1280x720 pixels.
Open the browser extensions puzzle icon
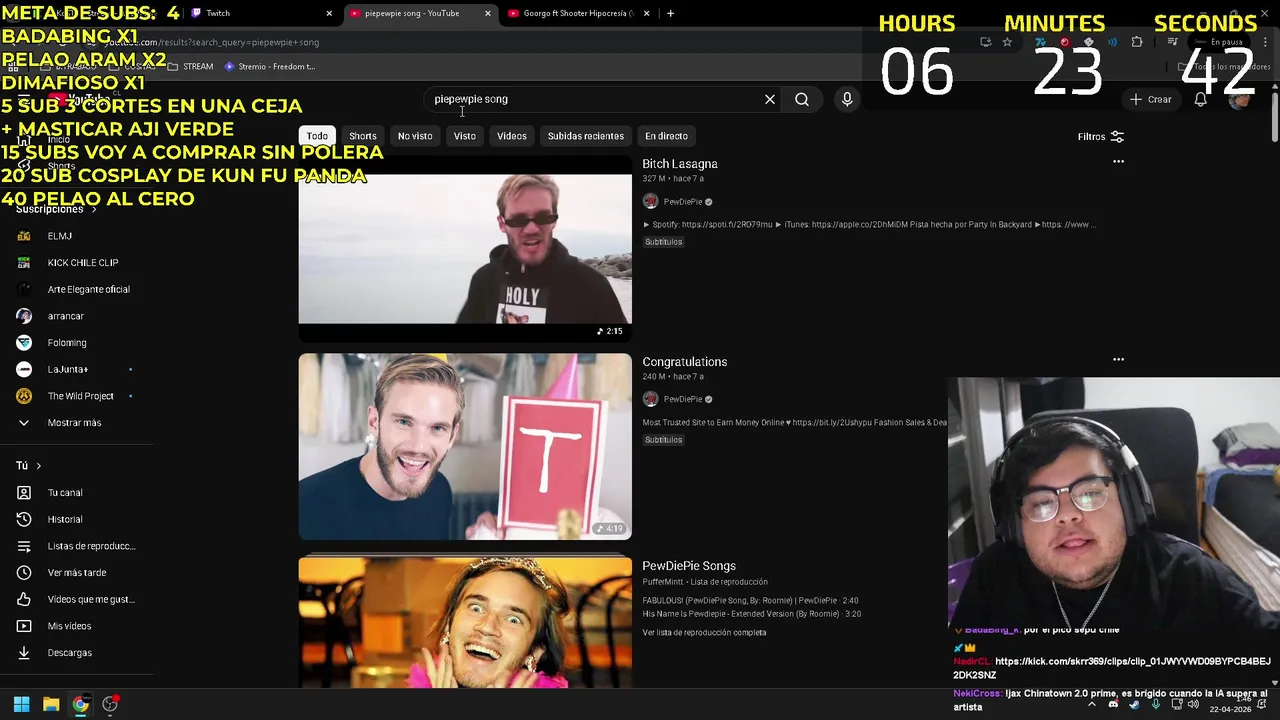[x=1137, y=42]
